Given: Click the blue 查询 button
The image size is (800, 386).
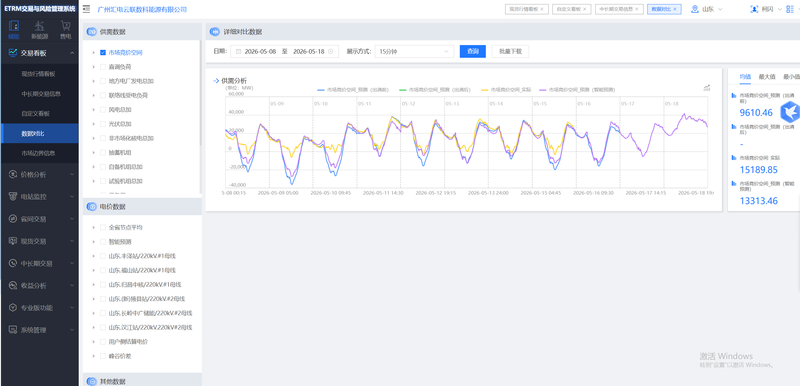Looking at the screenshot, I should tap(472, 52).
